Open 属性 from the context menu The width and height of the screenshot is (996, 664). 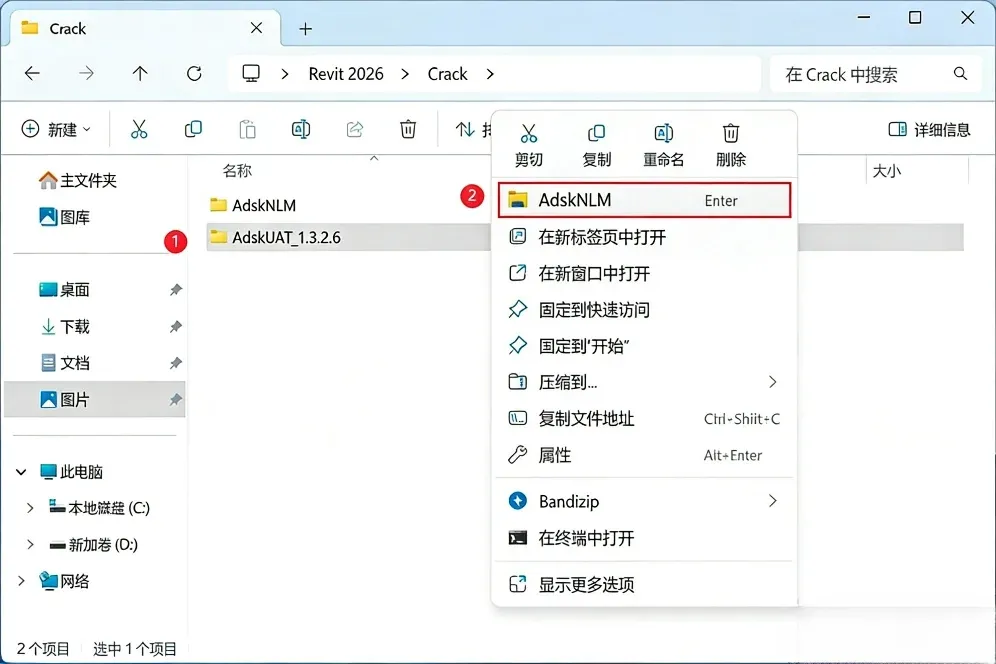645,455
